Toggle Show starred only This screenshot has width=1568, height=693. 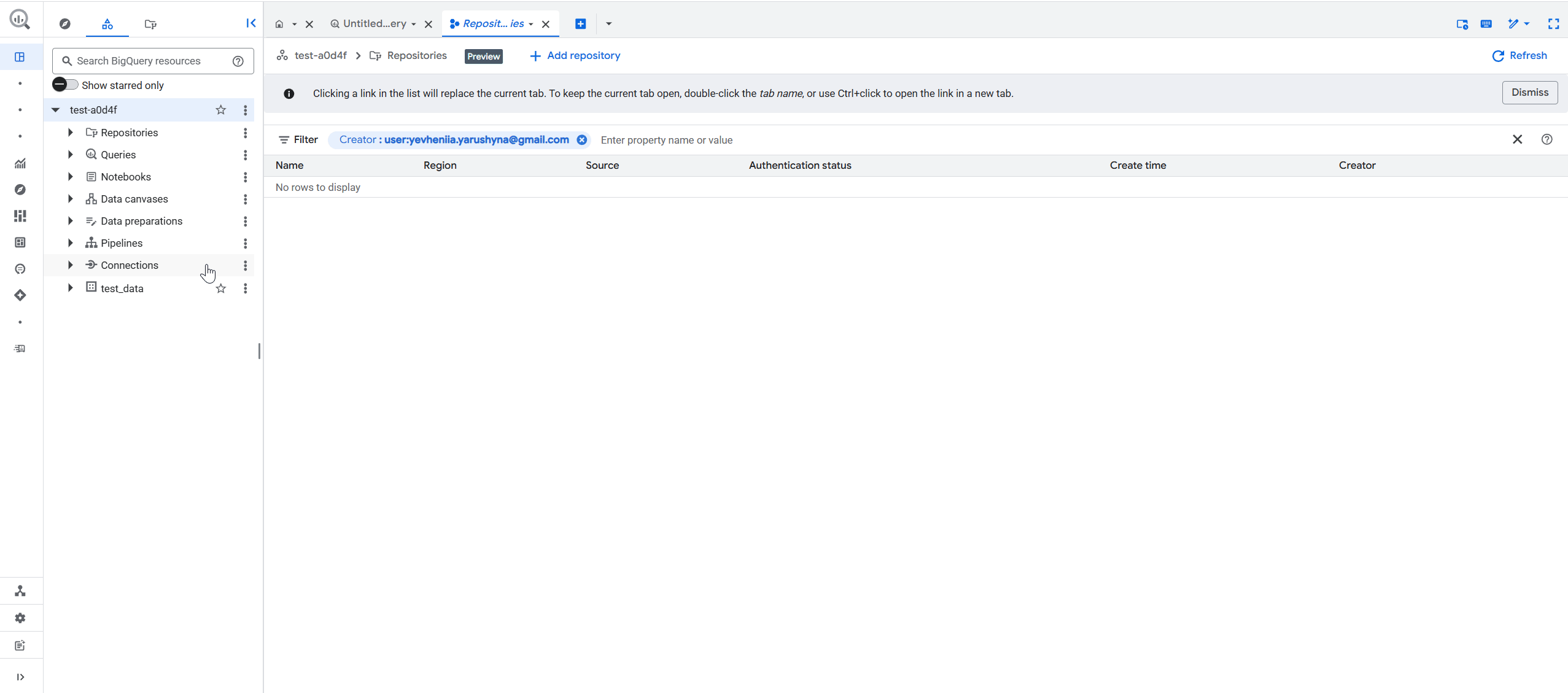coord(64,85)
